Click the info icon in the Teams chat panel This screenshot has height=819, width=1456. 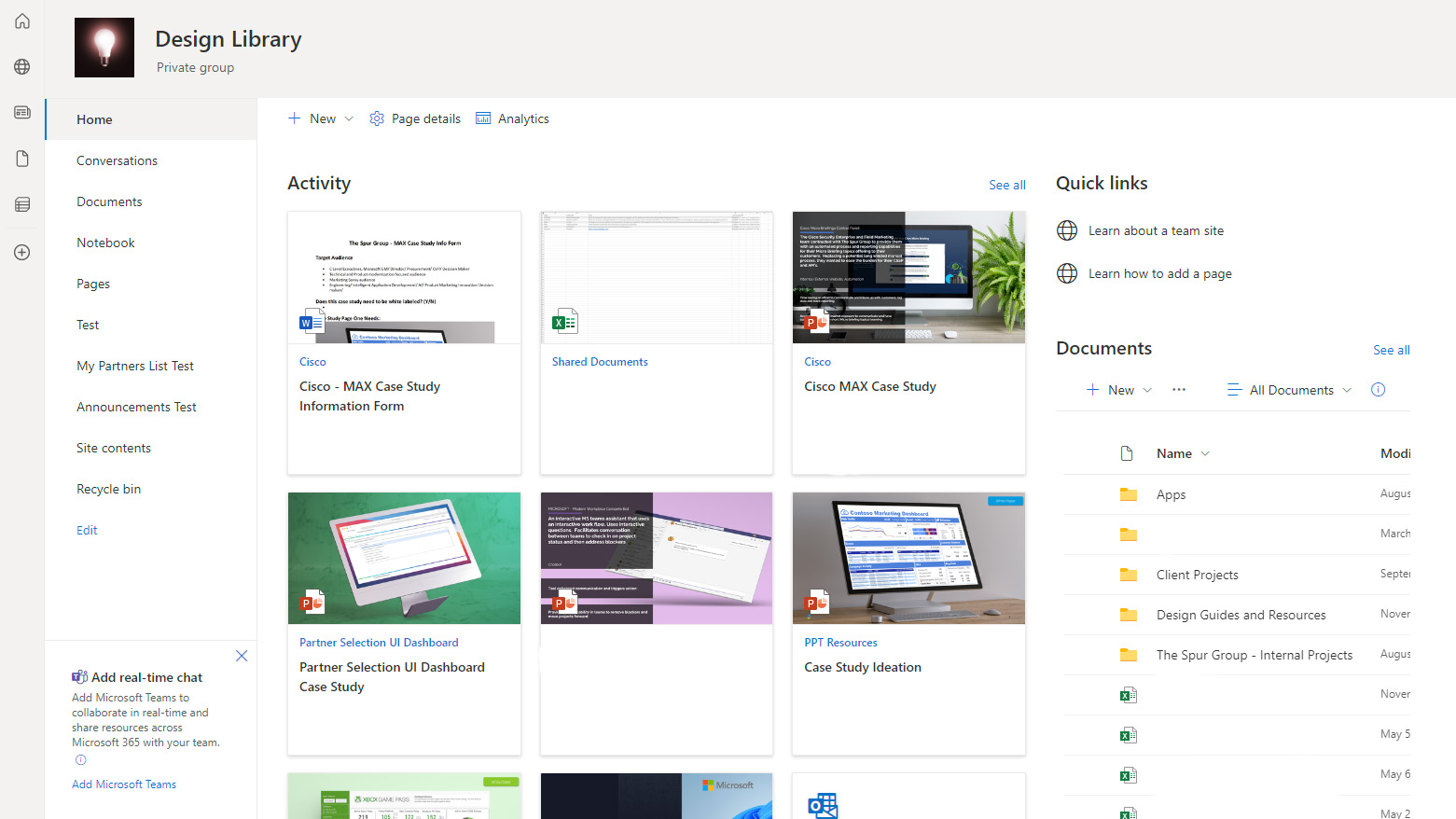80,760
